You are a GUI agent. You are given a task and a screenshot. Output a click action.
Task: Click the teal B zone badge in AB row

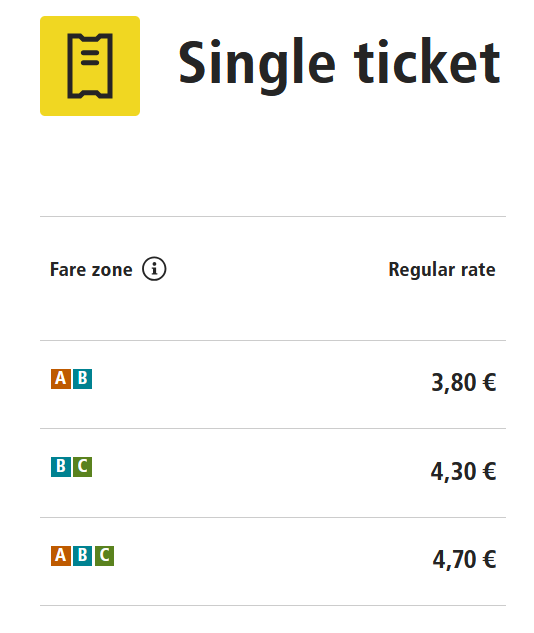[82, 379]
